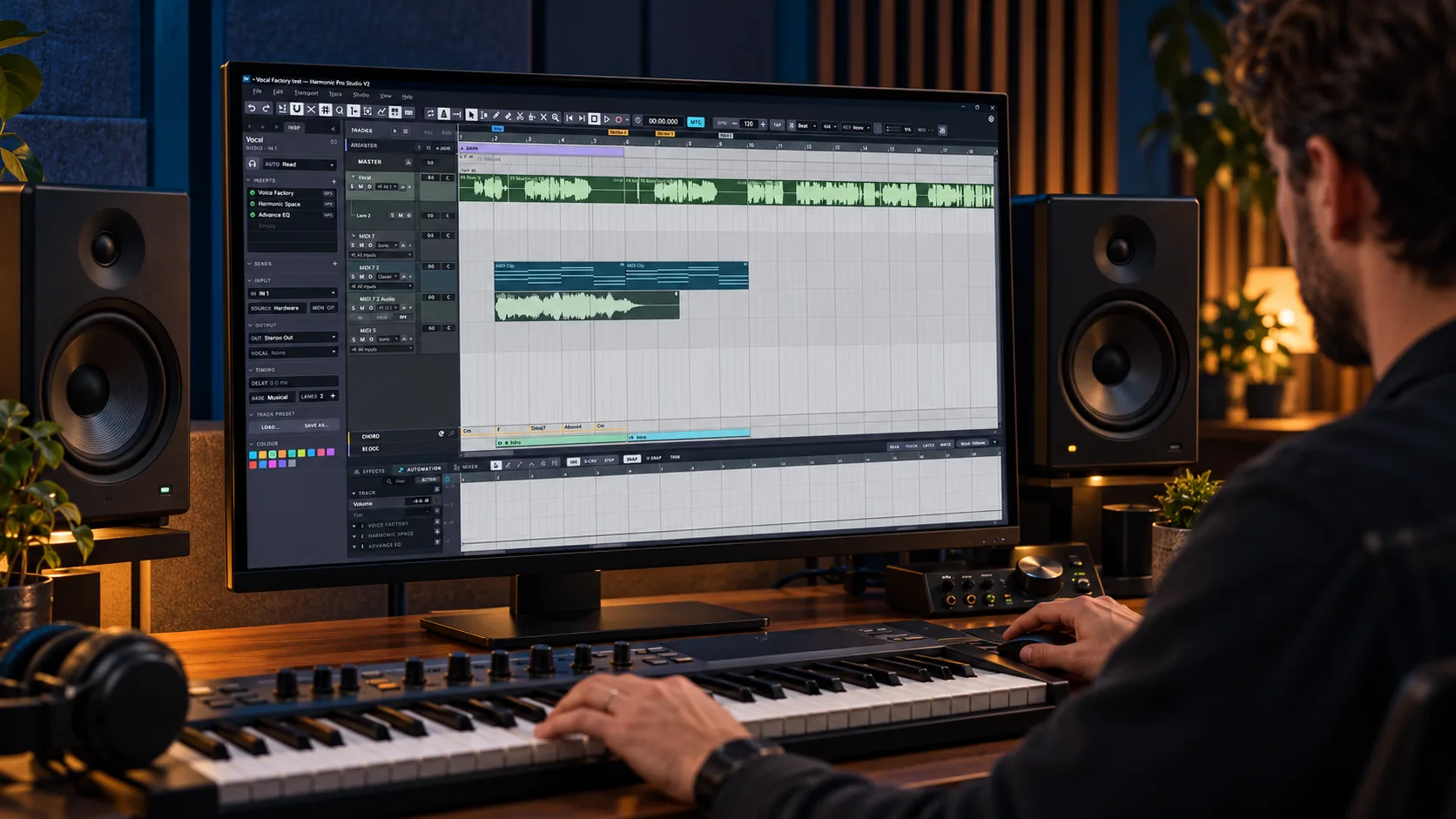Open the Transport menu
This screenshot has height=819, width=1456.
306,92
